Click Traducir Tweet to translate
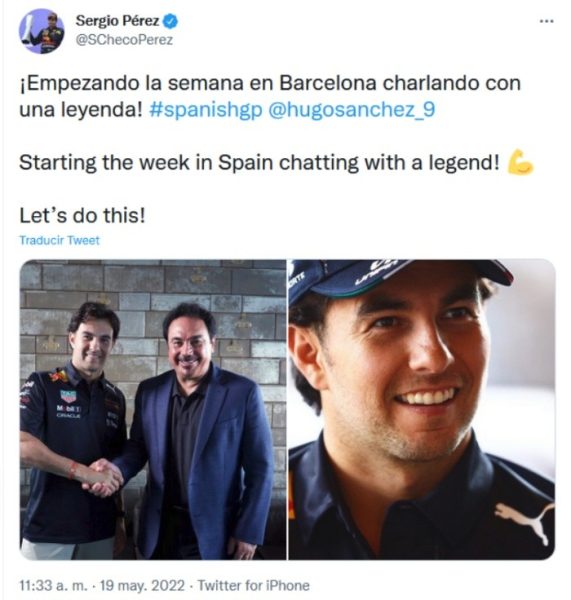571x600 pixels. (x=59, y=240)
